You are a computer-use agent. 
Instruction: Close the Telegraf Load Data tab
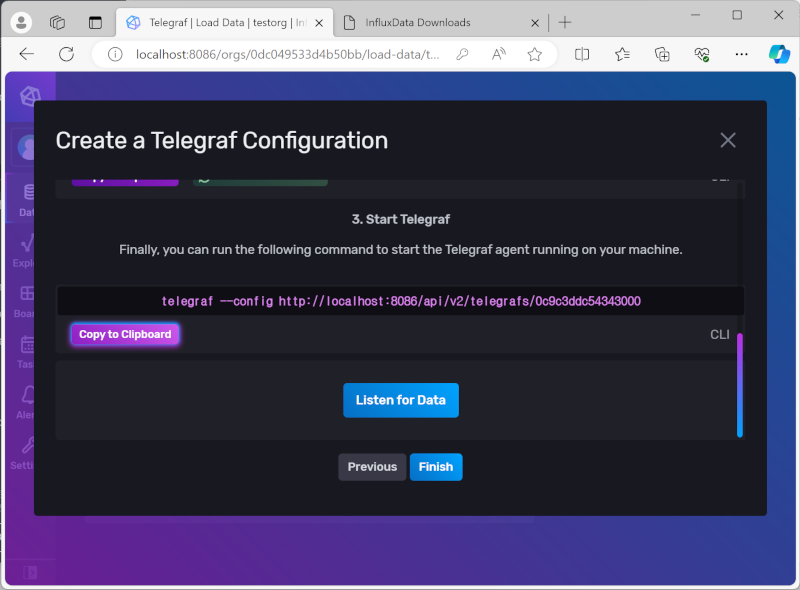click(x=319, y=23)
